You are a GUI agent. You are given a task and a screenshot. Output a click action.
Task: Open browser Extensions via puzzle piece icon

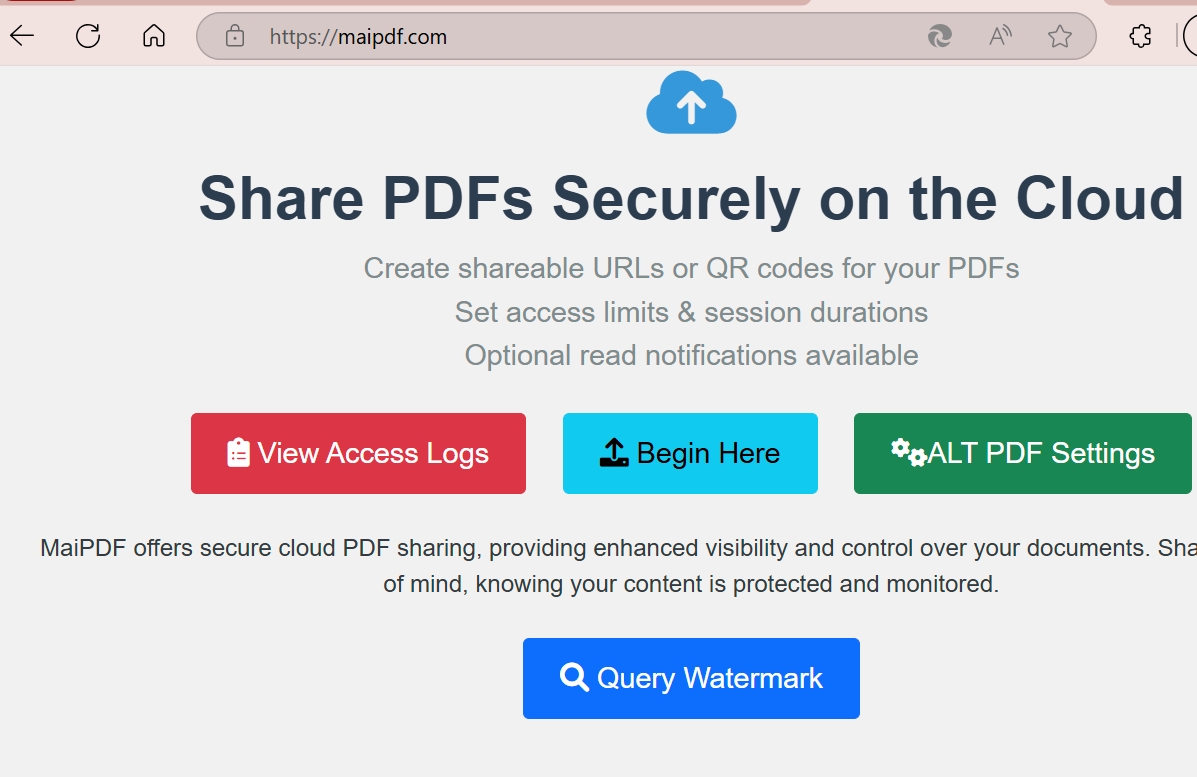1139,35
